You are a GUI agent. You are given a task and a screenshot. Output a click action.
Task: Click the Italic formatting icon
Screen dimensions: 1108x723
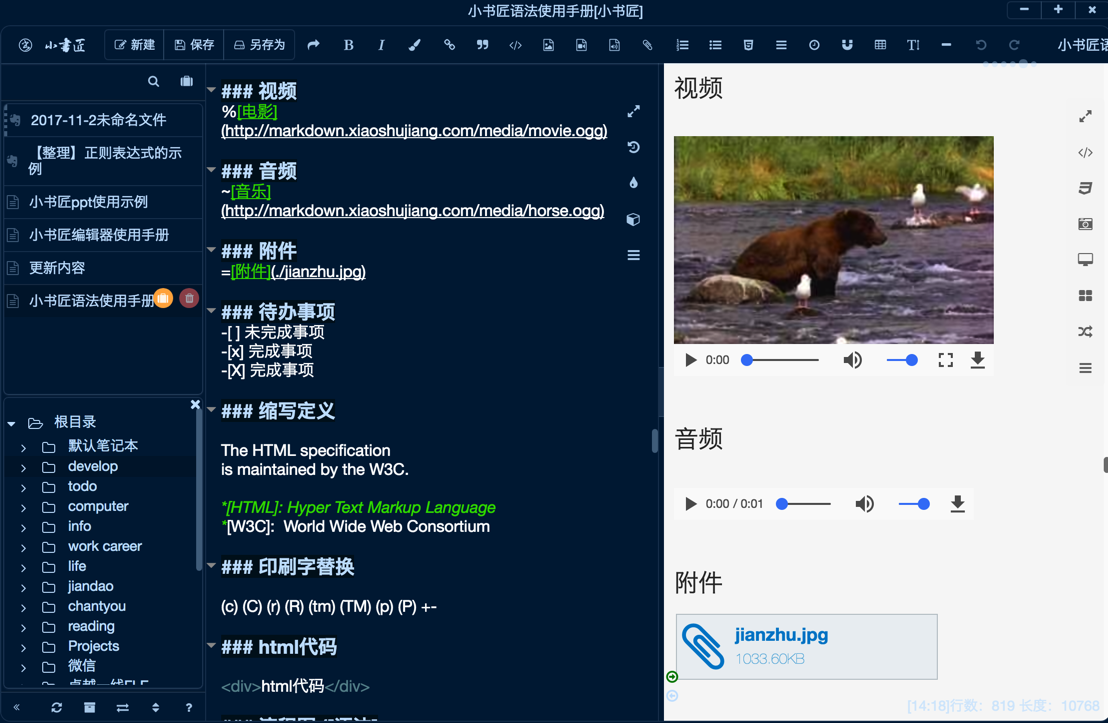click(x=382, y=45)
